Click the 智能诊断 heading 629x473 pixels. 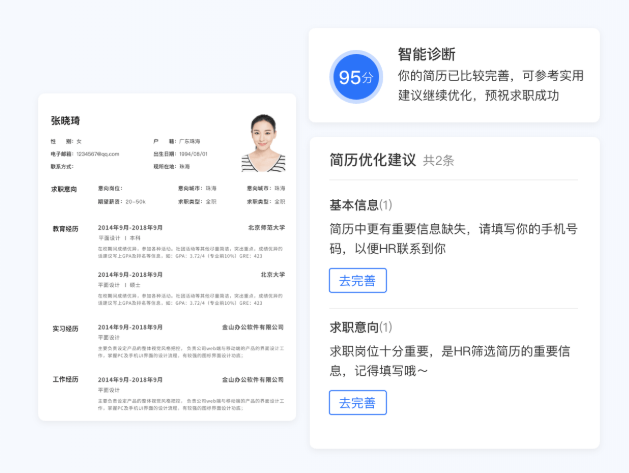coord(426,54)
